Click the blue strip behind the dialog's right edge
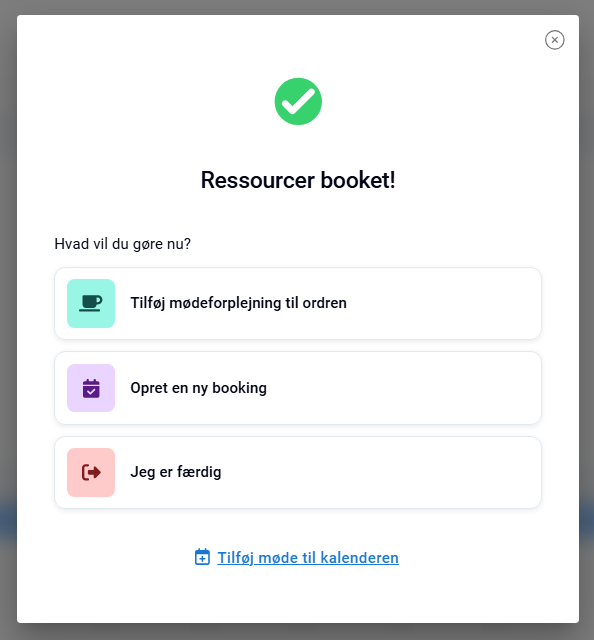Viewport: 594px width, 640px height. point(586,518)
